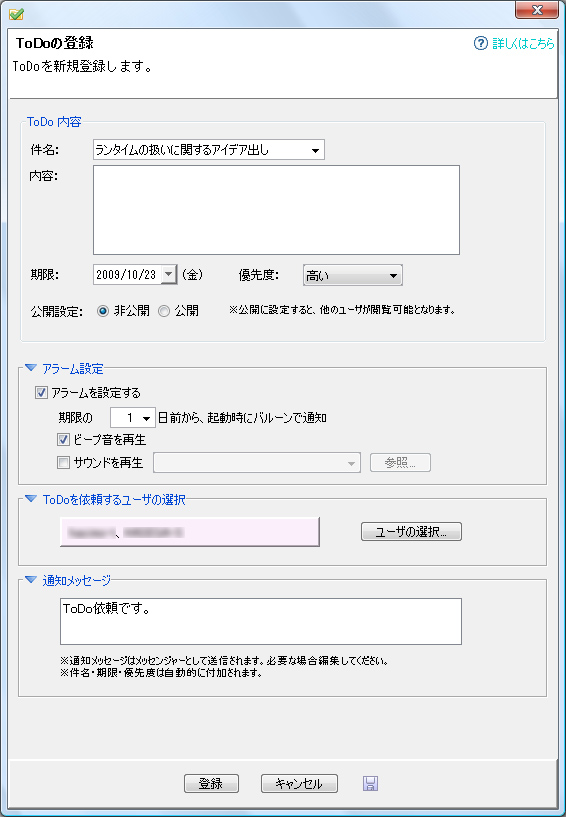Viewport: 566px width, 817px height.
Task: Click the 参照... browse button
Action: pyautogui.click(x=400, y=463)
